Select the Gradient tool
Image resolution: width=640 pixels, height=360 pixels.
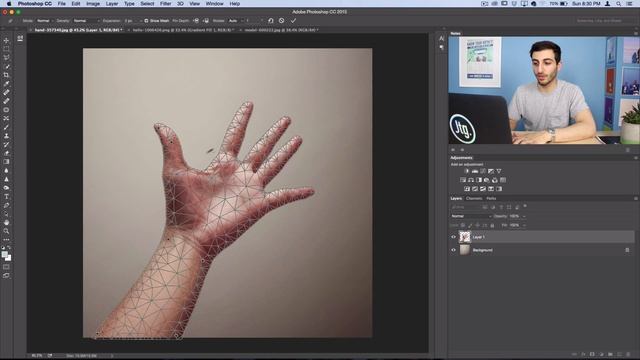click(x=6, y=162)
